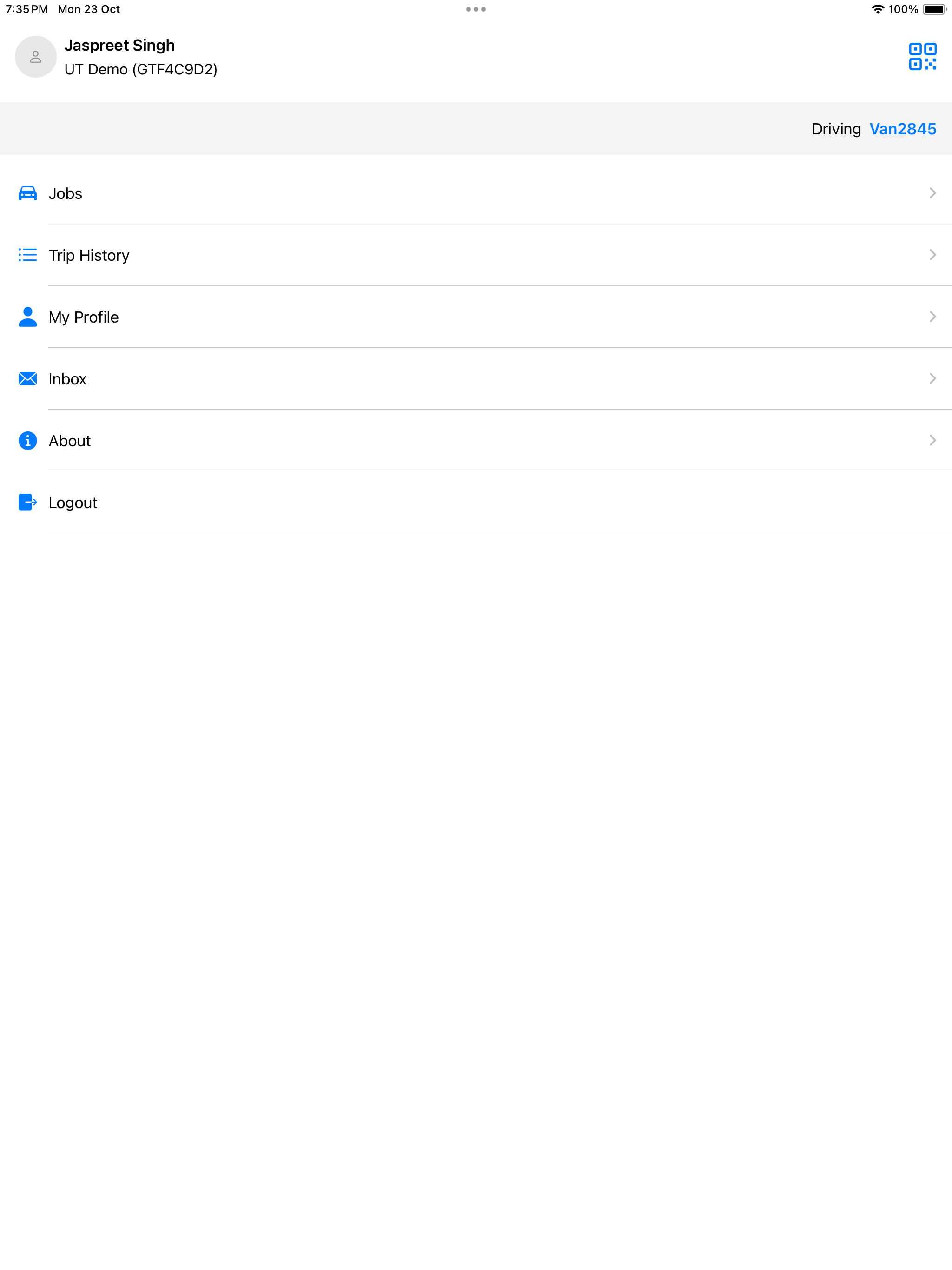The image size is (952, 1270).
Task: Tap the QR code scanner icon
Action: click(x=922, y=56)
